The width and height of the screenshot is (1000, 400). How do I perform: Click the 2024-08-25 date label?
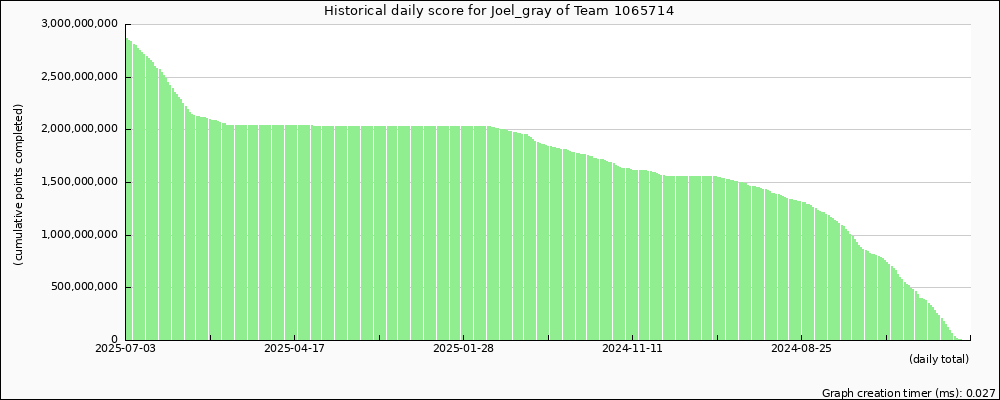[x=802, y=349]
